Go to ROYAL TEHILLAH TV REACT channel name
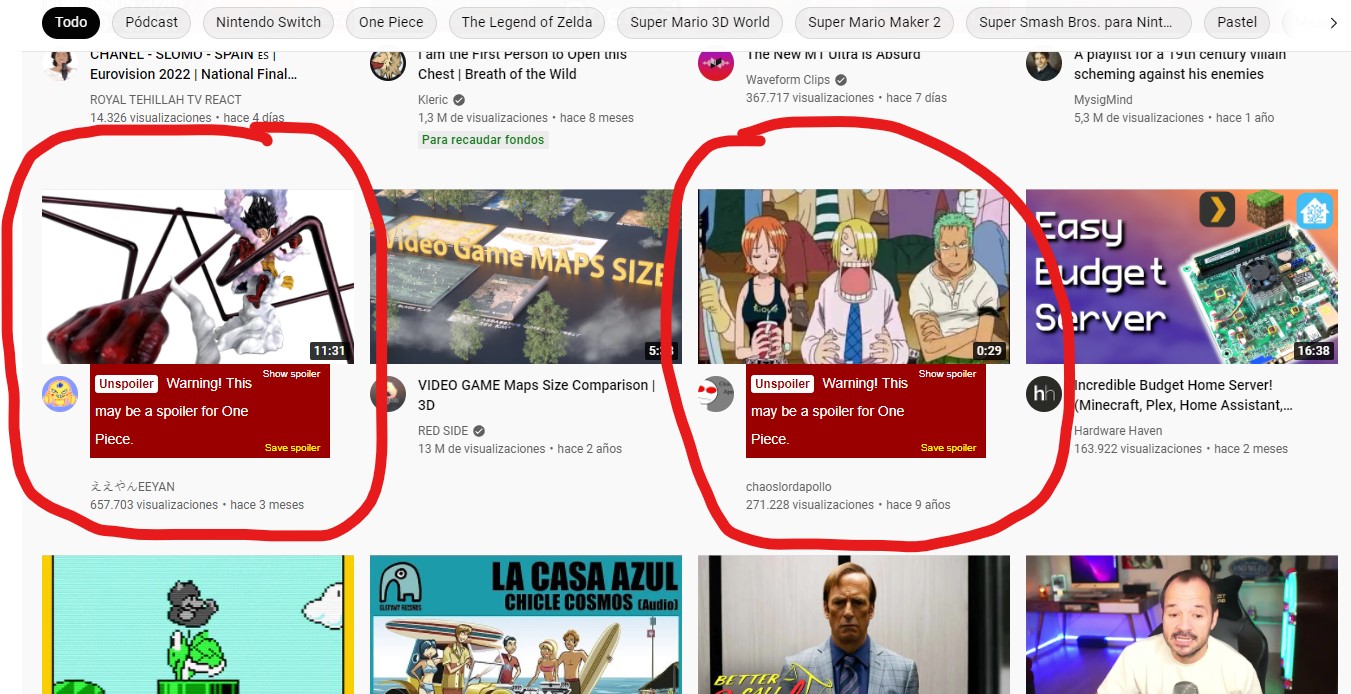The width and height of the screenshot is (1351, 694). 166,100
